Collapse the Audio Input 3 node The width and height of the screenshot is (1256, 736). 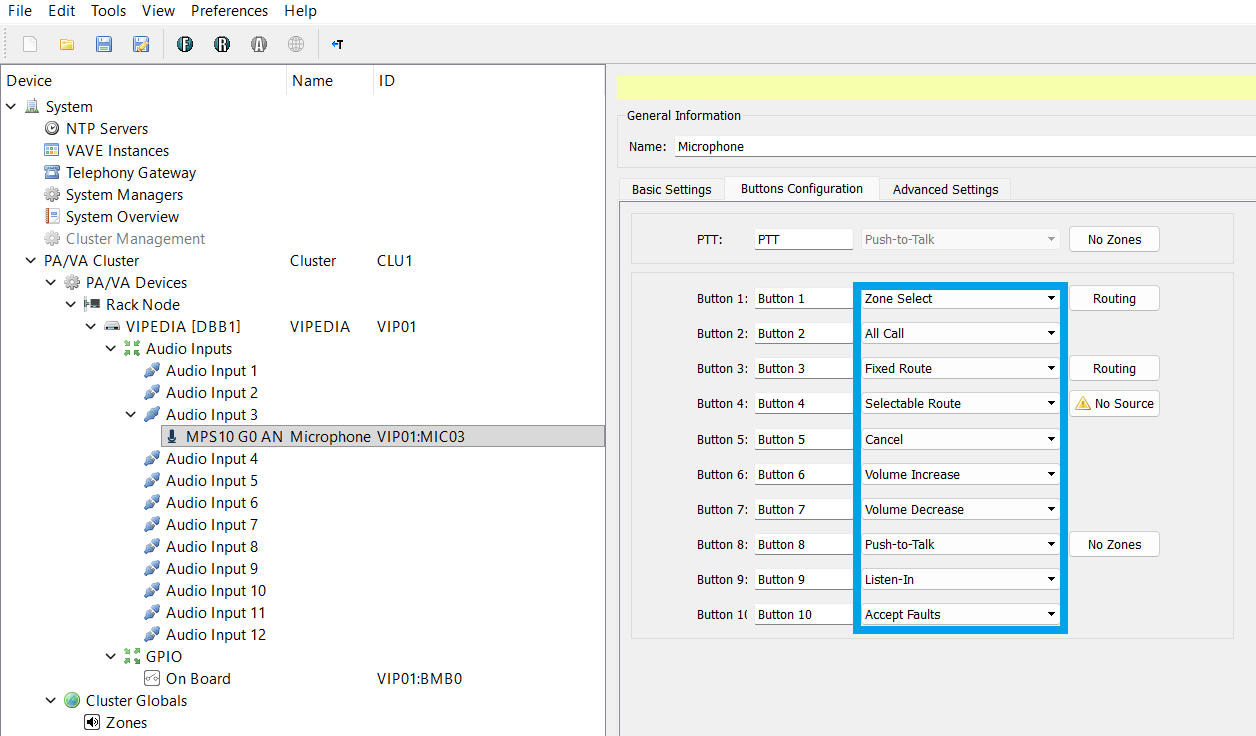pyautogui.click(x=131, y=415)
